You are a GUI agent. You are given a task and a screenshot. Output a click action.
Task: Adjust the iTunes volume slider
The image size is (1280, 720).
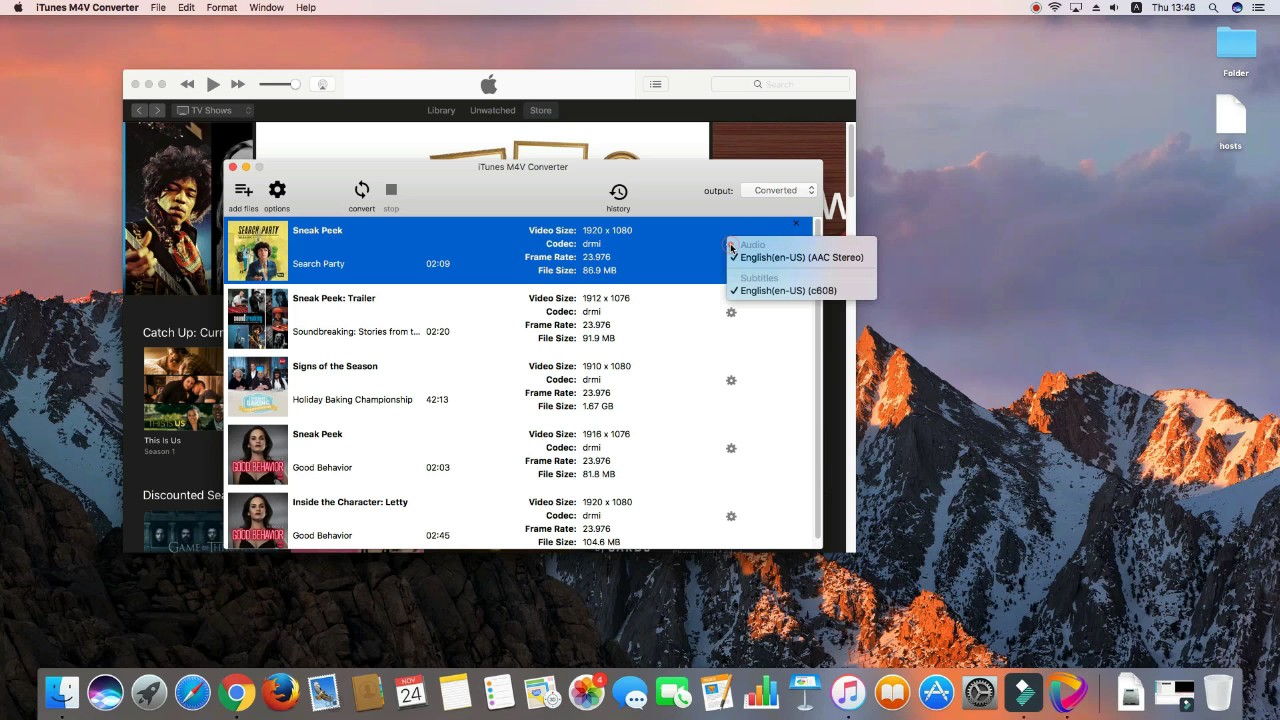(x=279, y=85)
